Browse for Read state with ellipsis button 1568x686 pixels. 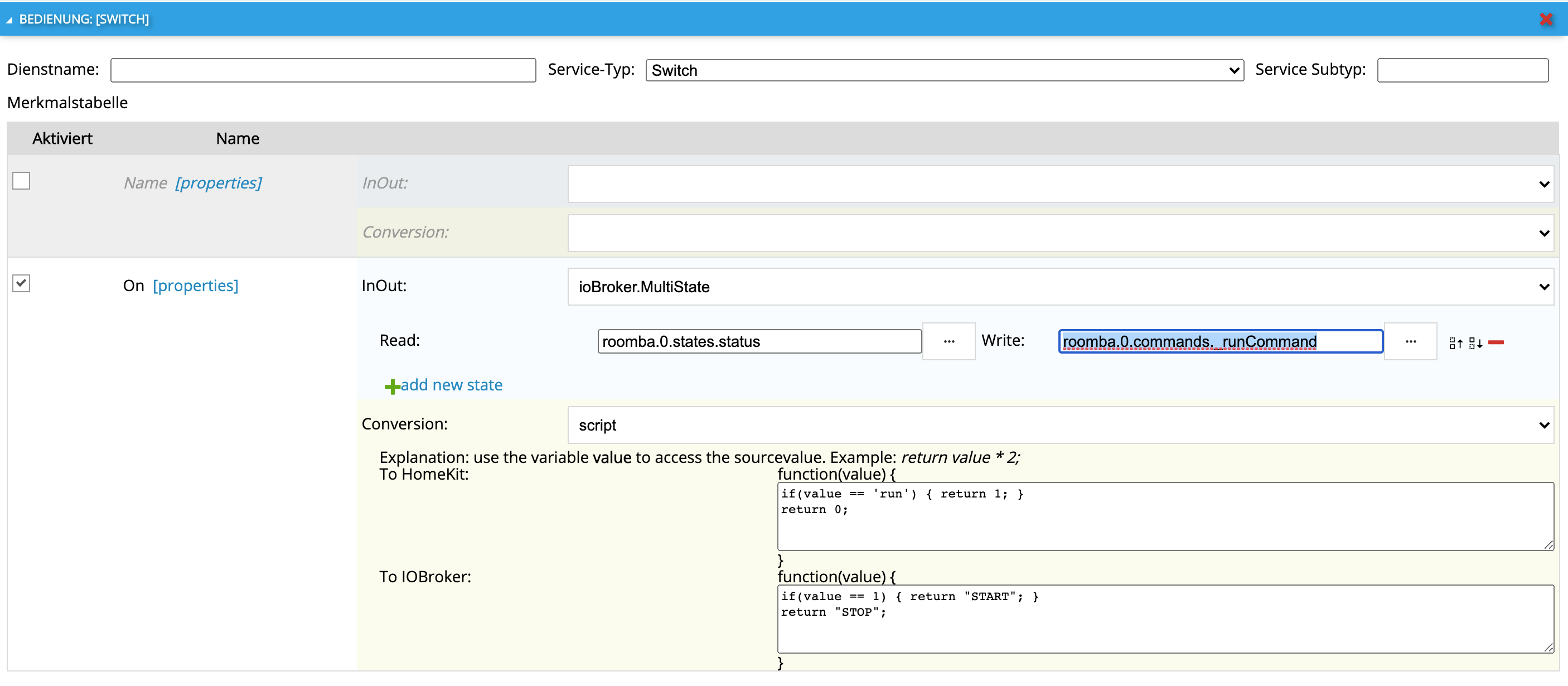coord(948,341)
